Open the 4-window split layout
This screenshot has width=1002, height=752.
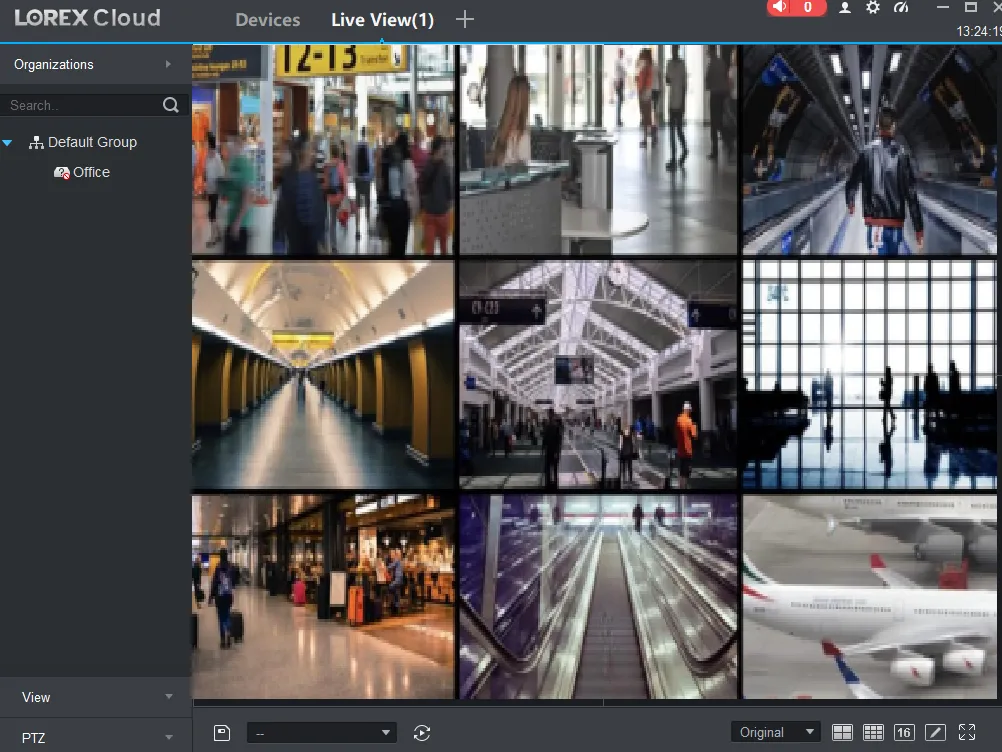[842, 732]
